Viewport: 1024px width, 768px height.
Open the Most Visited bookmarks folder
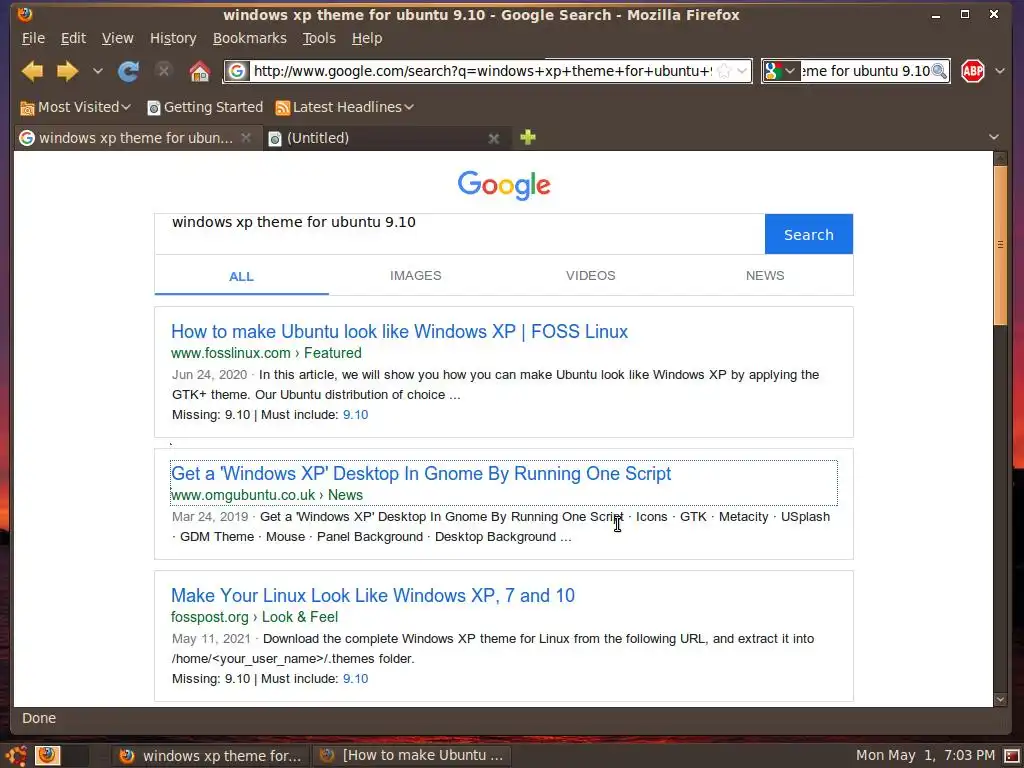[75, 107]
